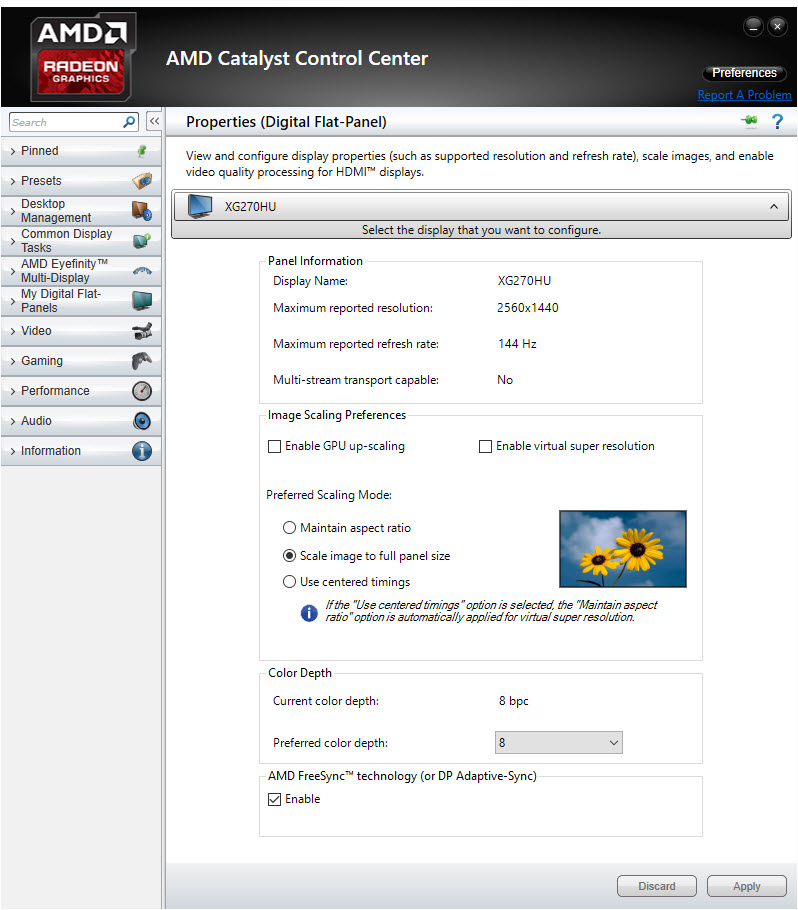
Task: Click the XG270HU monitor icon
Action: click(200, 206)
